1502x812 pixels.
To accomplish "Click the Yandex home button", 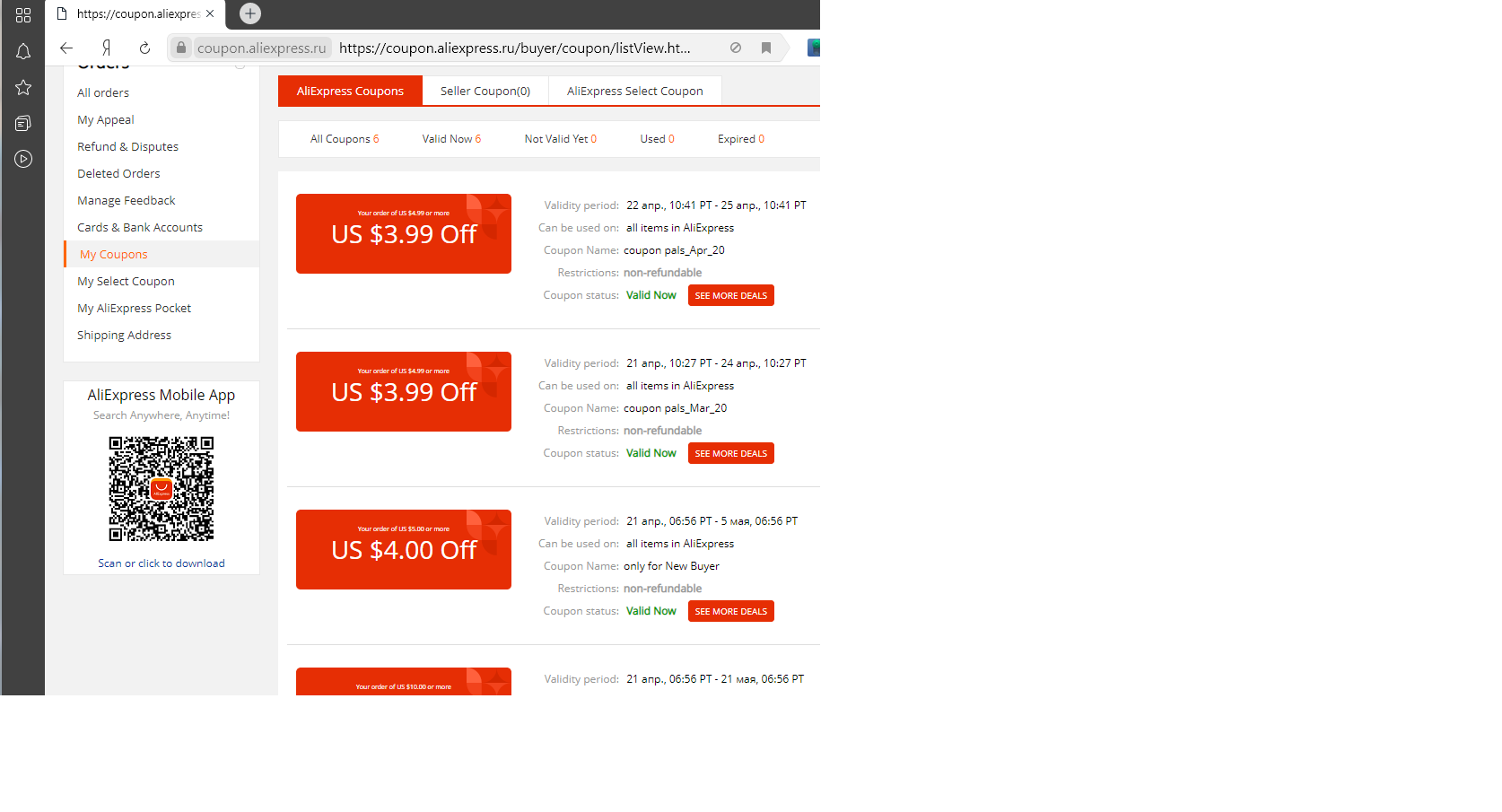I will point(106,48).
